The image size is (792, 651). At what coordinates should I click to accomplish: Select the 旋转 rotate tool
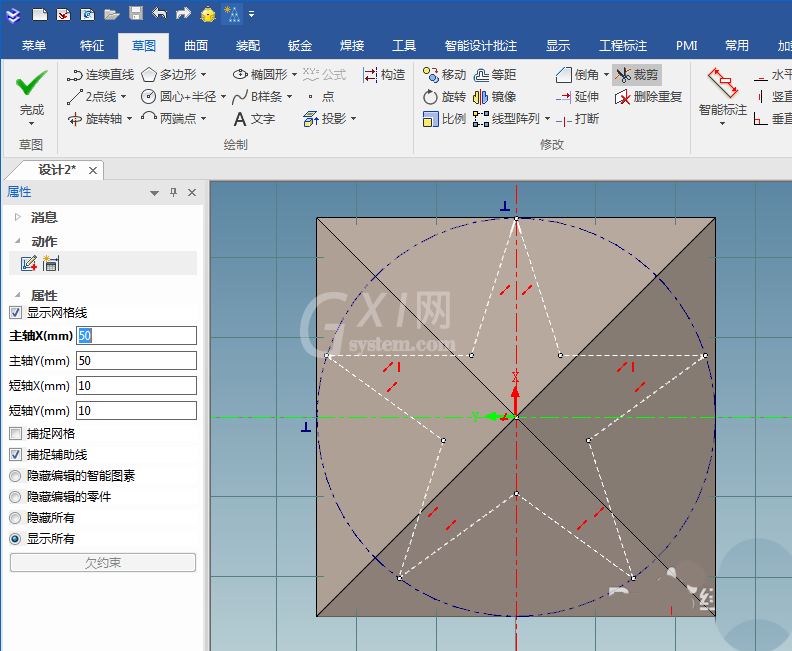[x=444, y=96]
